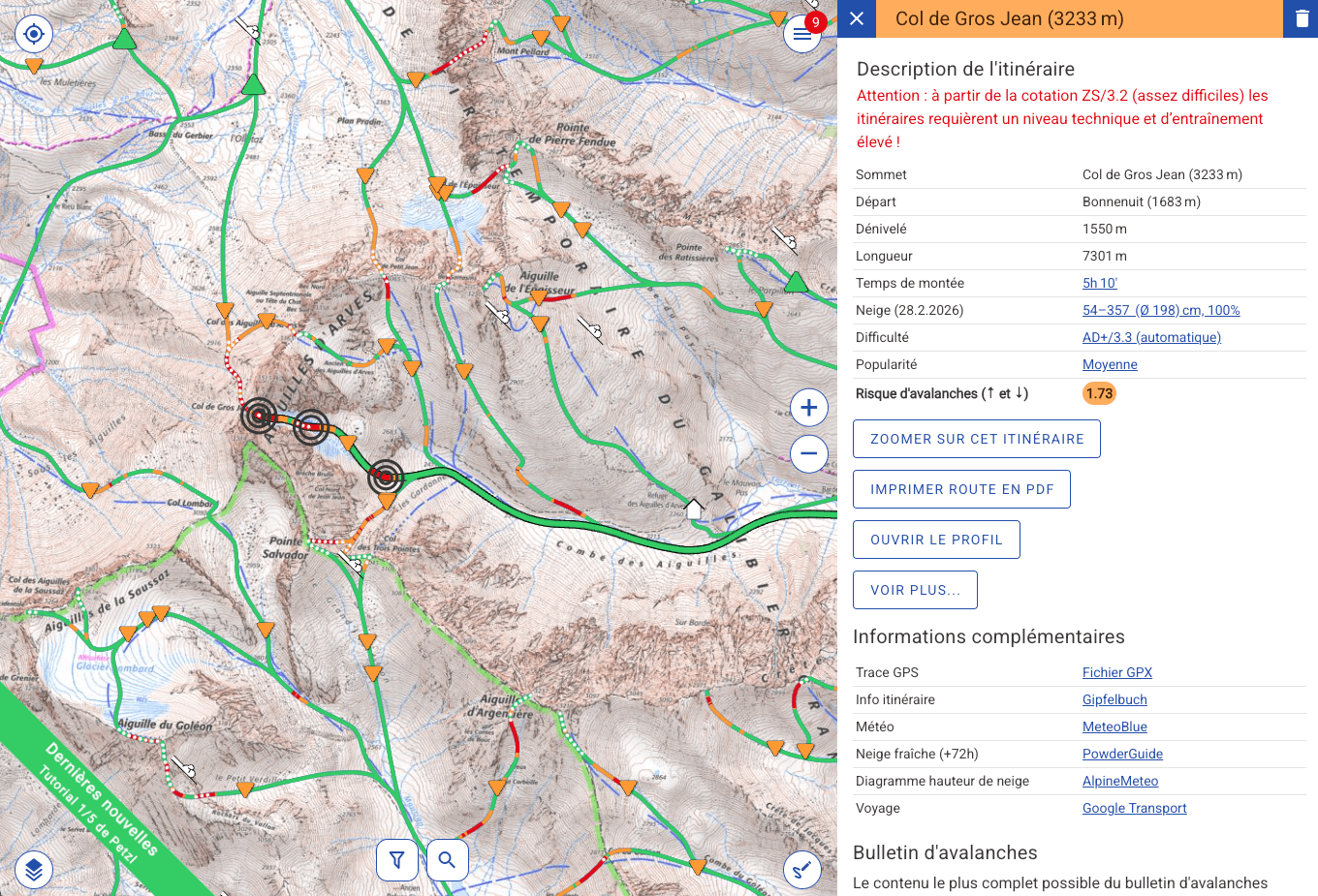
Task: Click IMPRIMER ROUTE EN PDF
Action: point(961,488)
